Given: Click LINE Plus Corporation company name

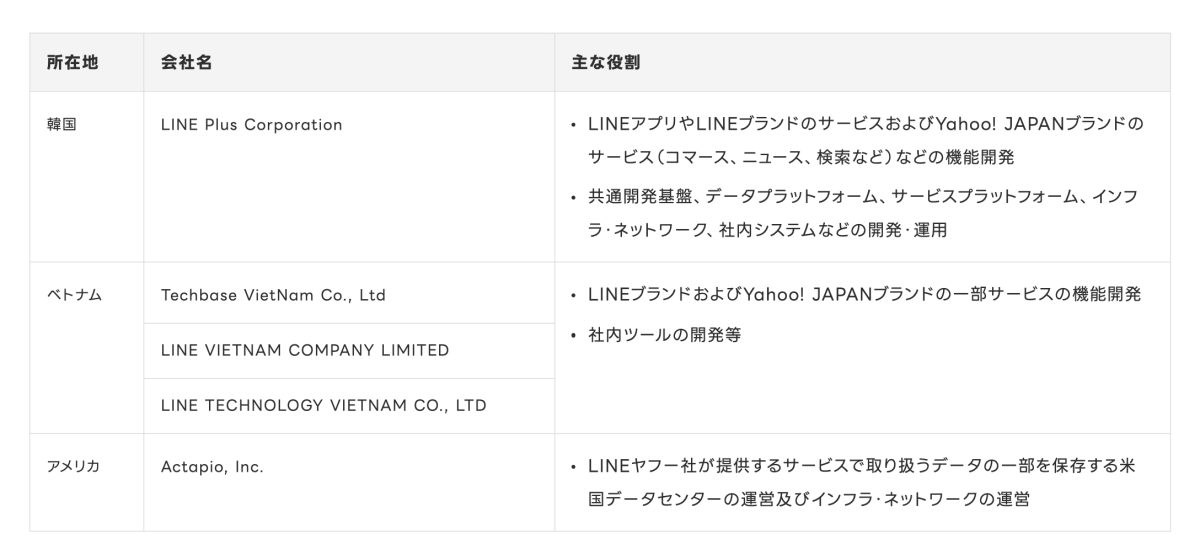Looking at the screenshot, I should pos(251,125).
